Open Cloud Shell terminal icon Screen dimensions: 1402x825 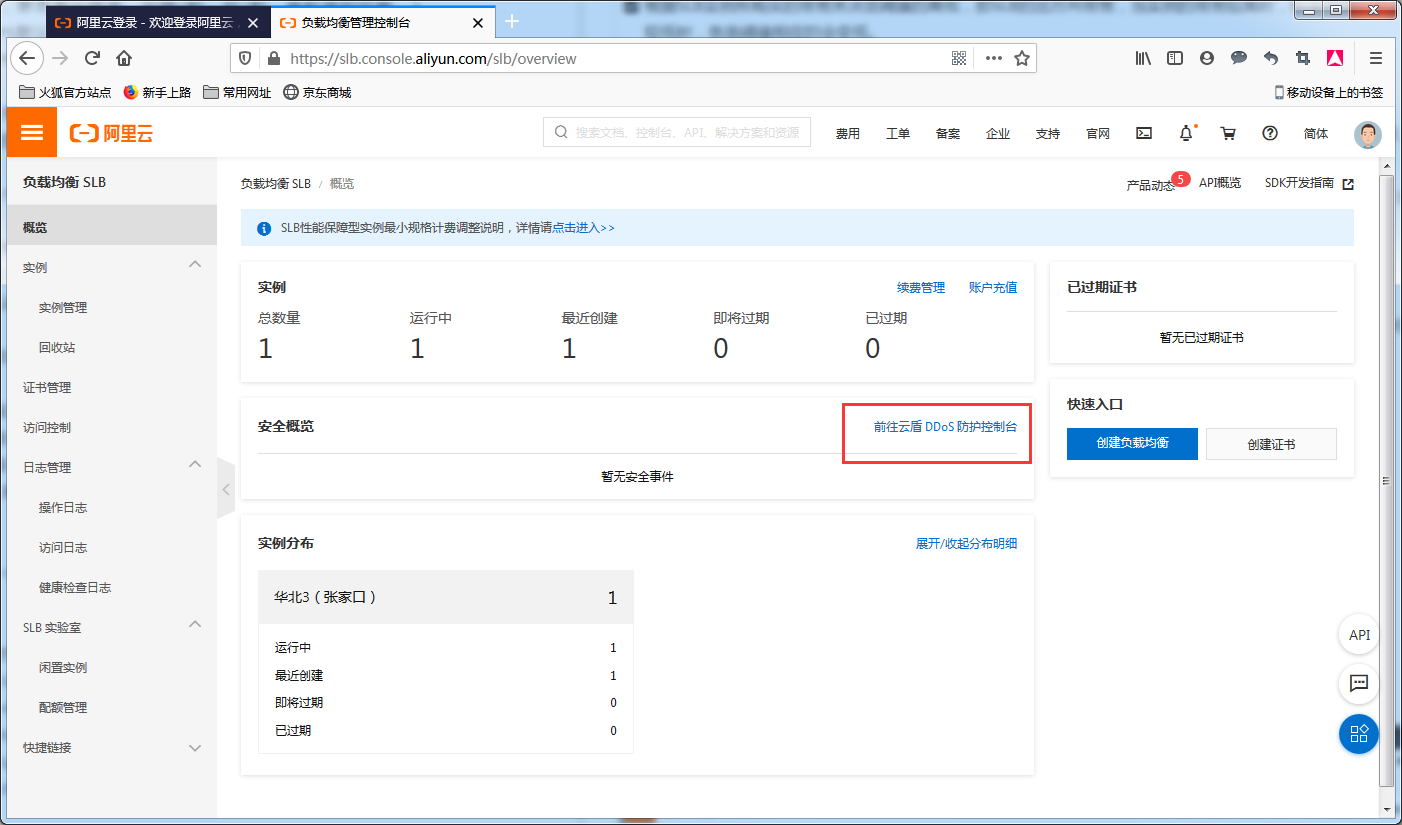click(x=1144, y=133)
